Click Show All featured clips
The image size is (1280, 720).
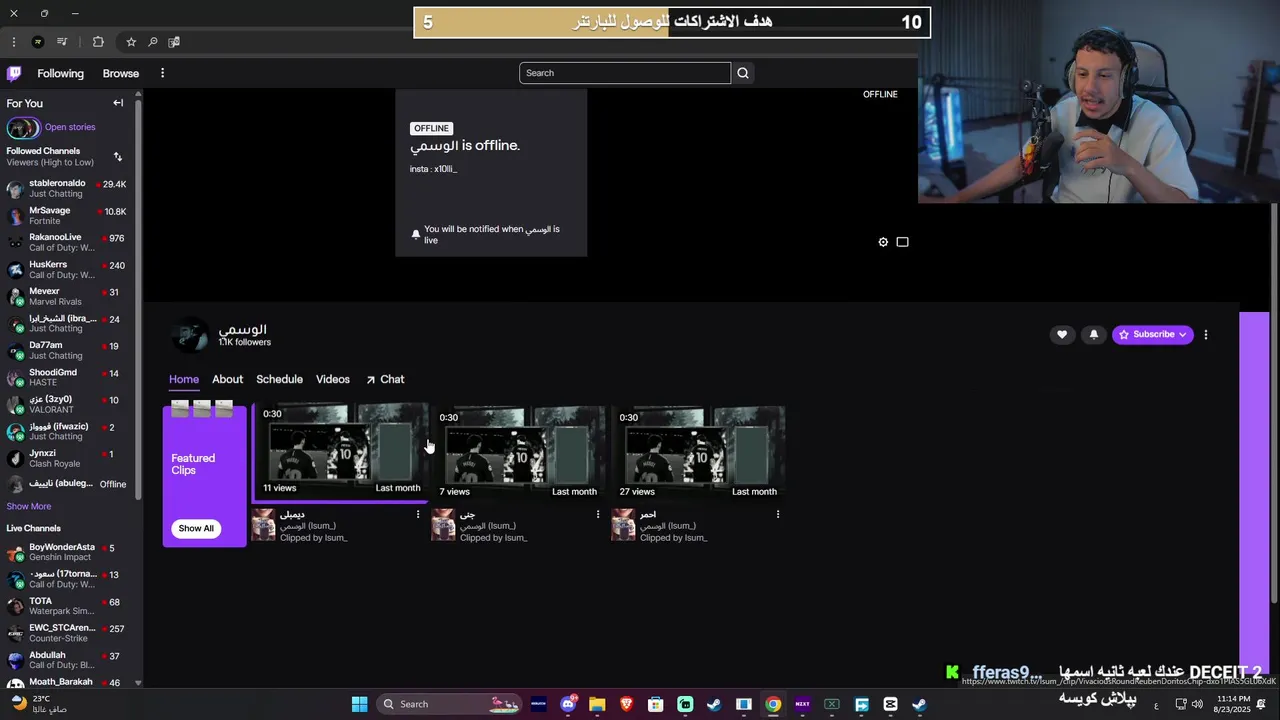(196, 528)
